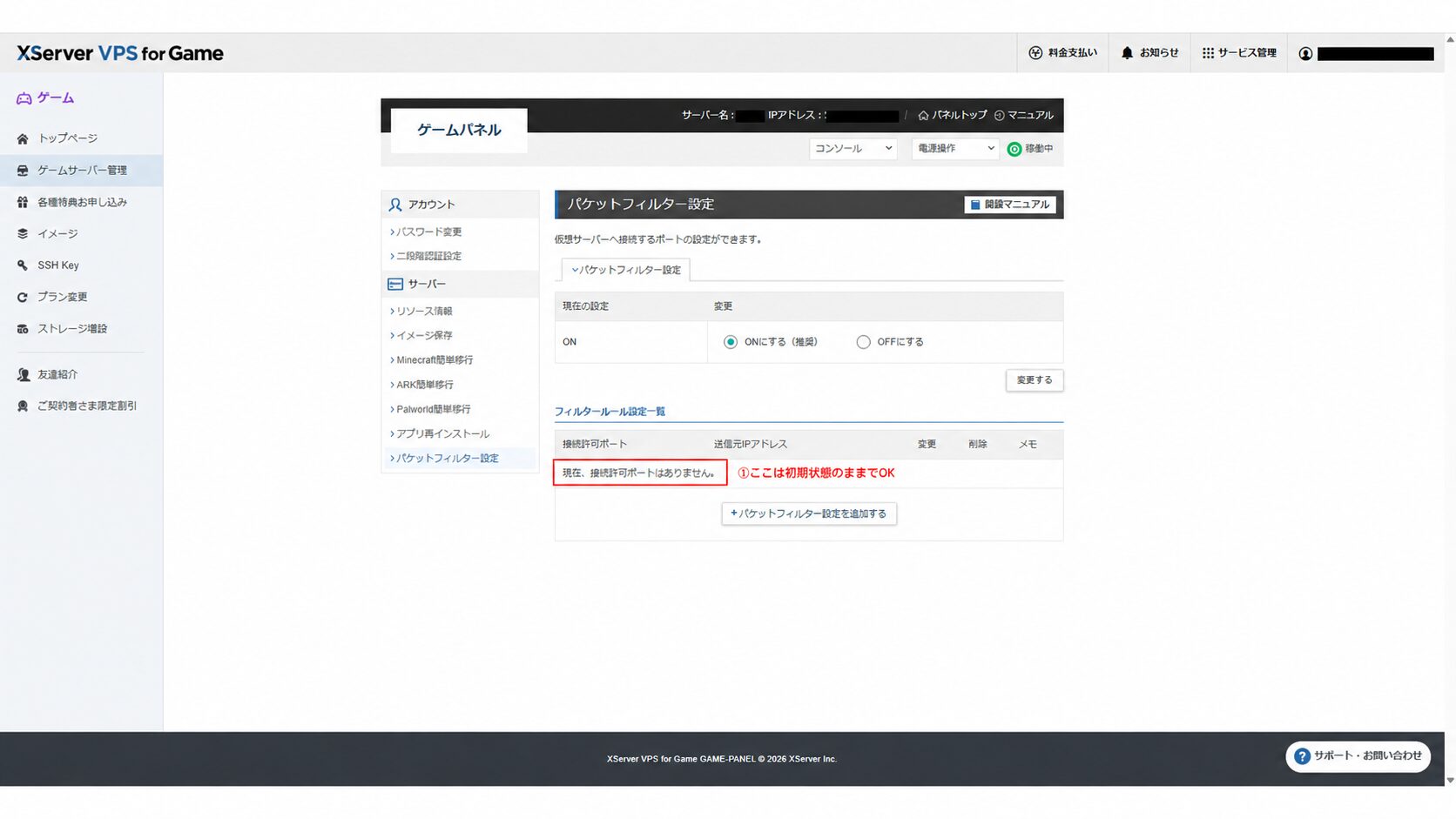Click the home icon for トップページ
Screen dimensions: 1456x819
(x=23, y=138)
